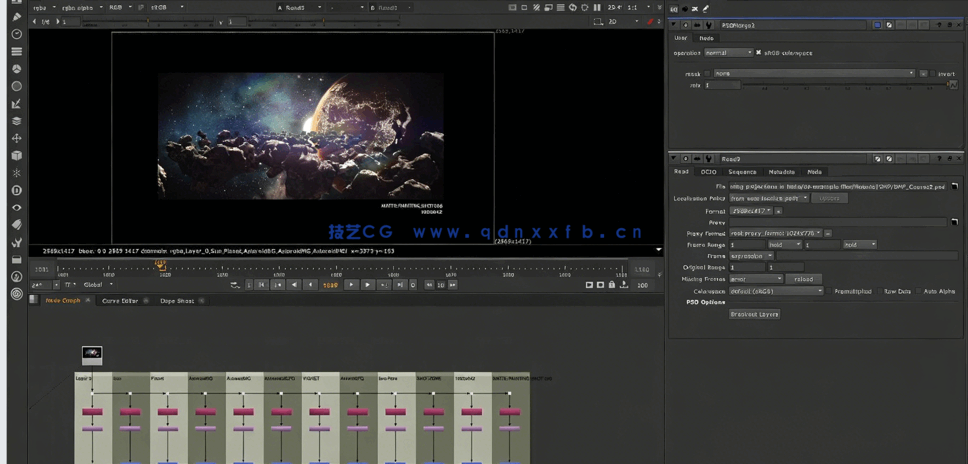This screenshot has width=968, height=464.
Task: Open the Metadata tab in Read properties
Action: point(782,172)
